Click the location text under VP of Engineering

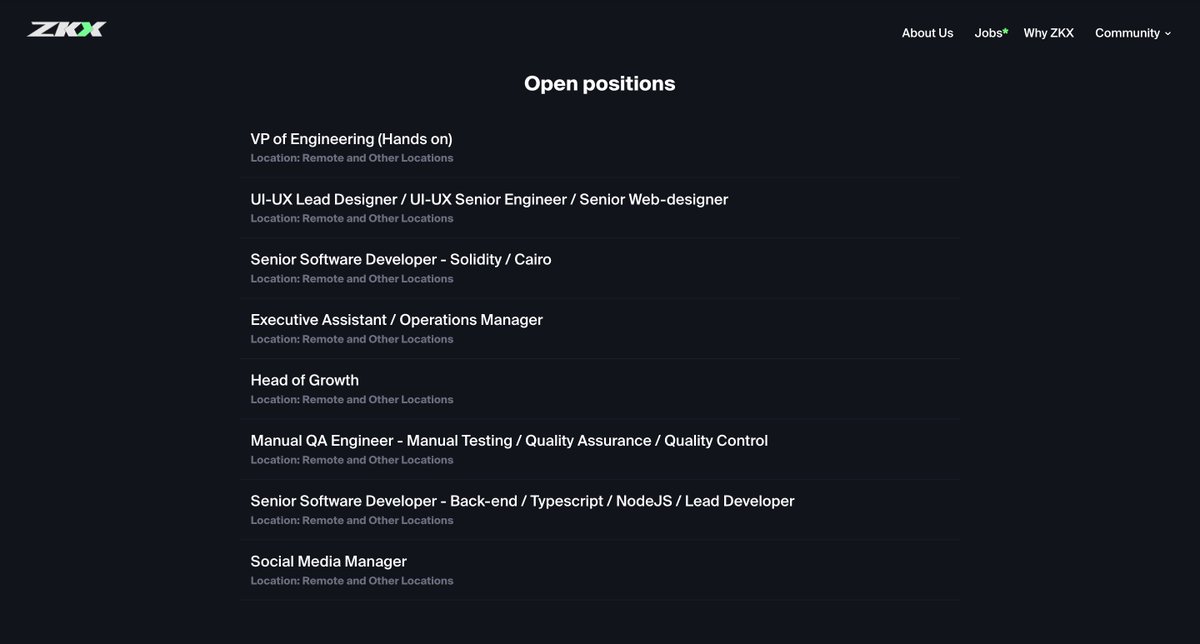click(351, 157)
